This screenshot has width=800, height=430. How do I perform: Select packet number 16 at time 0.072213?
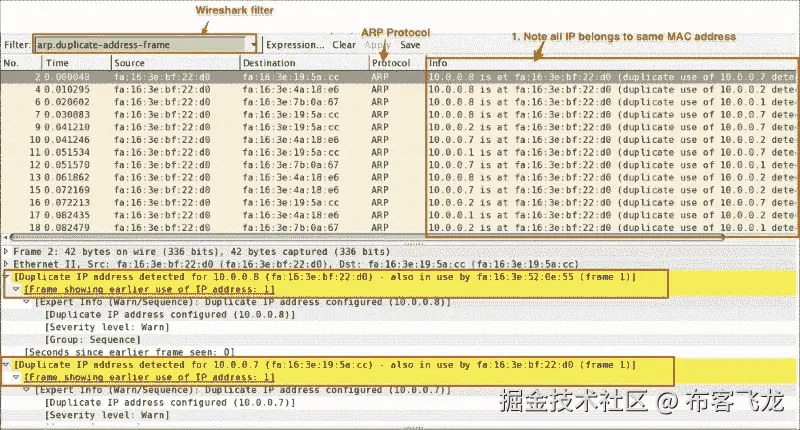[399, 203]
